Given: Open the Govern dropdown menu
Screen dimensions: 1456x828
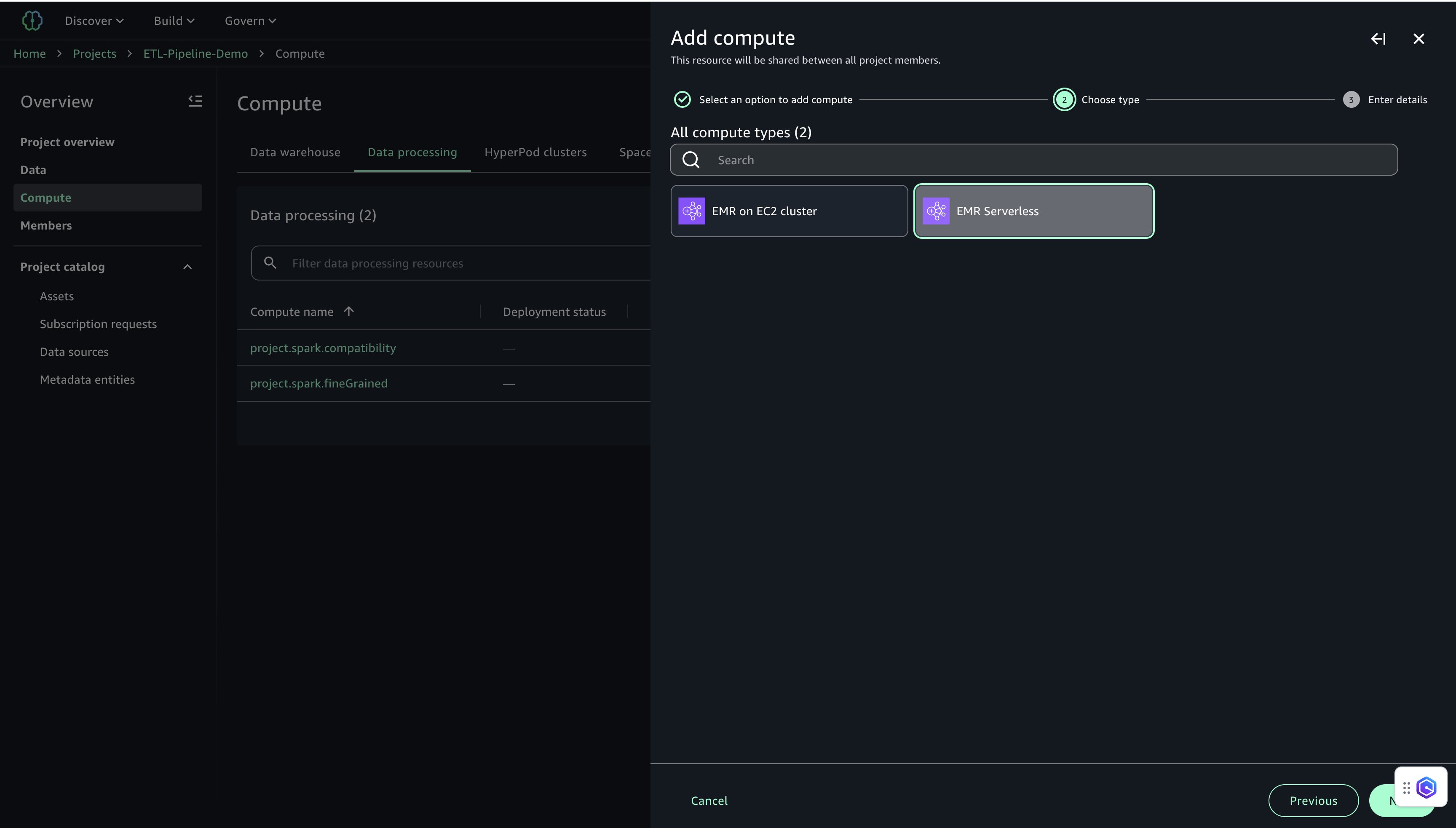Looking at the screenshot, I should (250, 21).
